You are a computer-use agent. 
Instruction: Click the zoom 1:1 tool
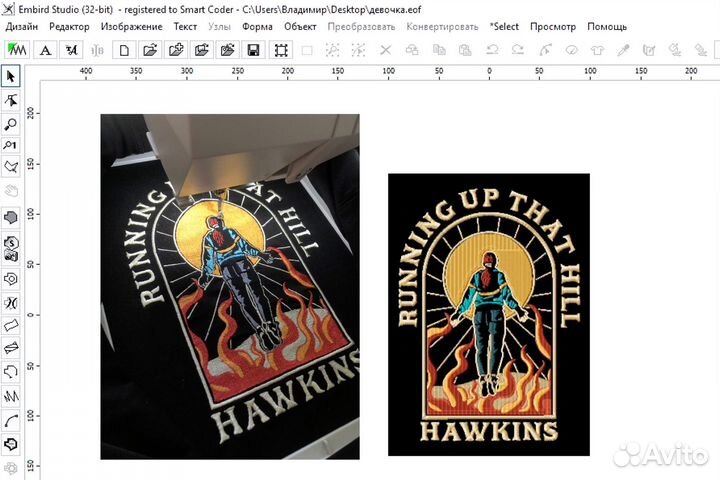(11, 146)
